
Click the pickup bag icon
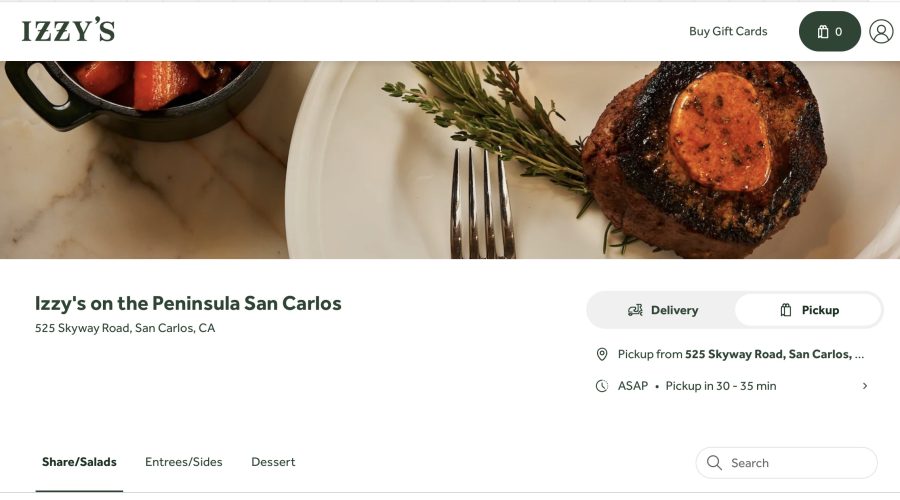point(786,310)
